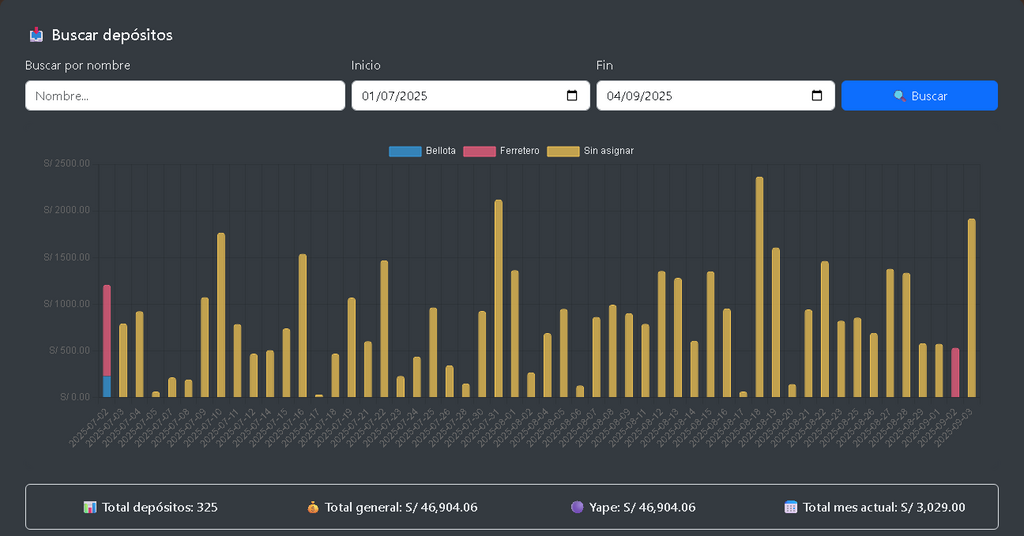Click the blue Bellota legend color box

[x=405, y=151]
